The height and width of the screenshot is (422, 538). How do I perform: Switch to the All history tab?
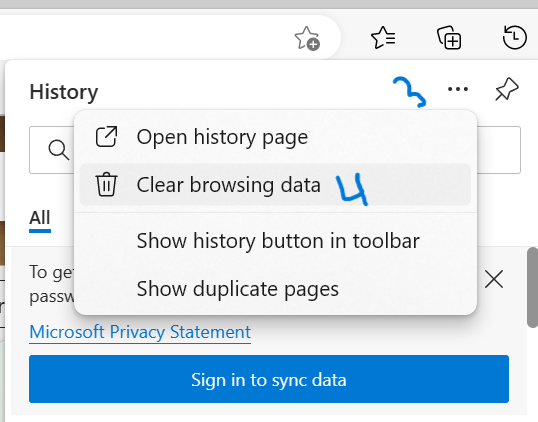pos(40,218)
